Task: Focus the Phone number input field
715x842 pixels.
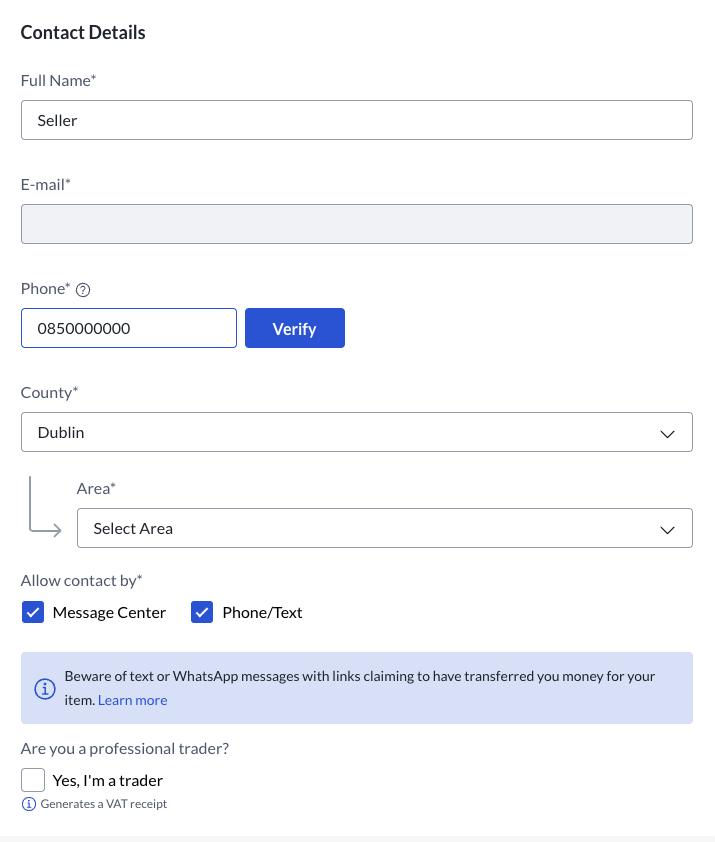Action: [x=128, y=328]
